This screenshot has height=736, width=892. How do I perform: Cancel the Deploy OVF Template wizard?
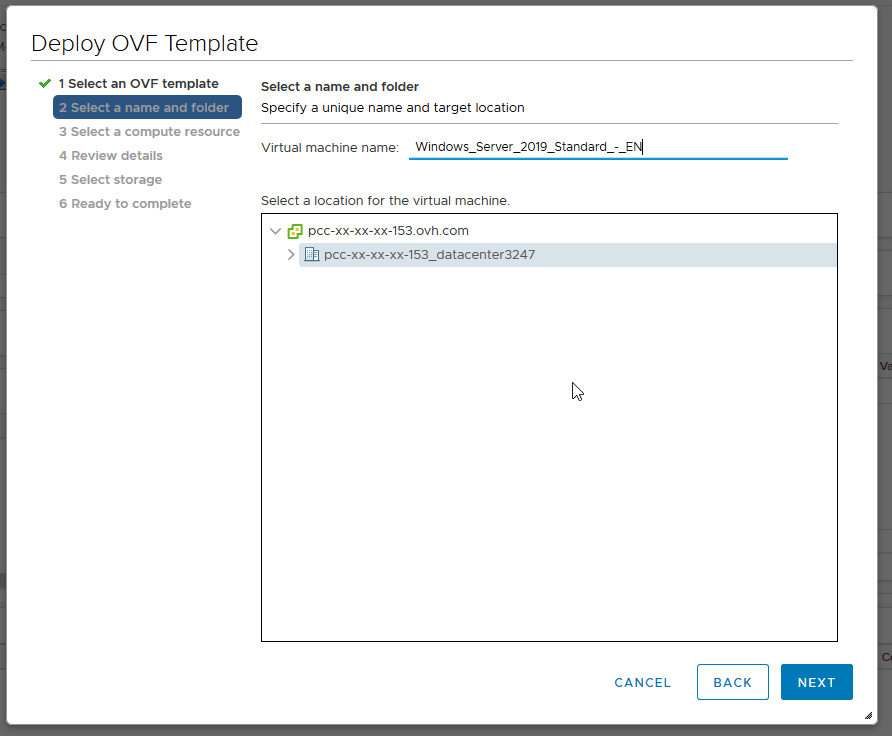[x=642, y=683]
